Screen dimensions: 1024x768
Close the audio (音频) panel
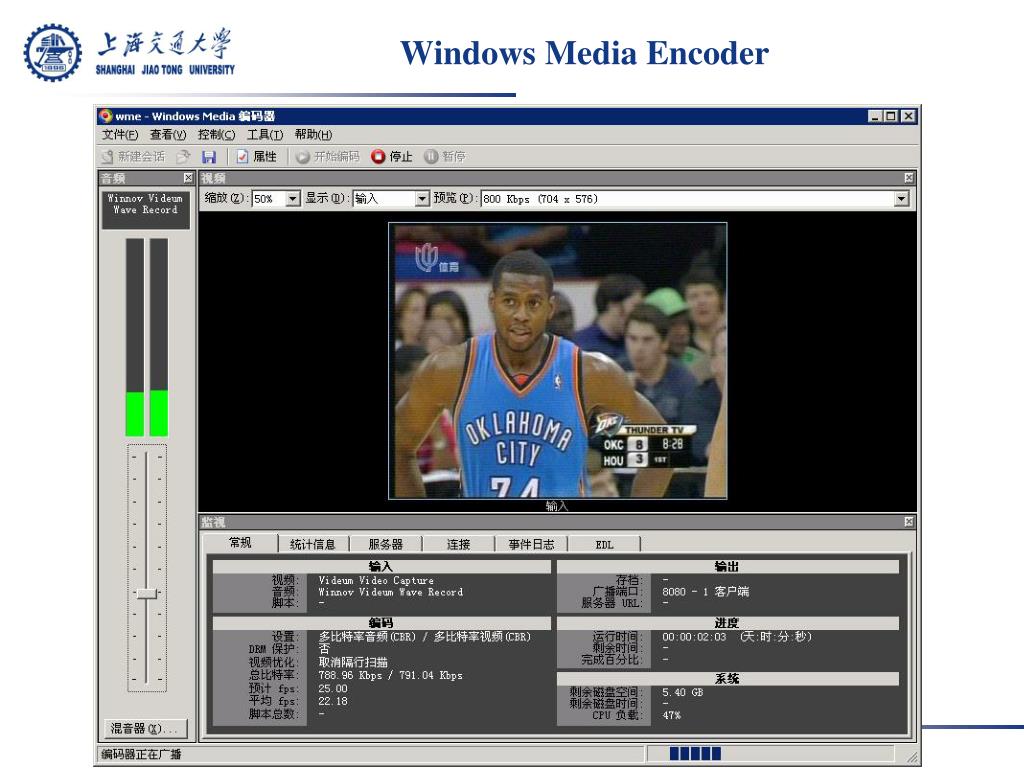[188, 178]
